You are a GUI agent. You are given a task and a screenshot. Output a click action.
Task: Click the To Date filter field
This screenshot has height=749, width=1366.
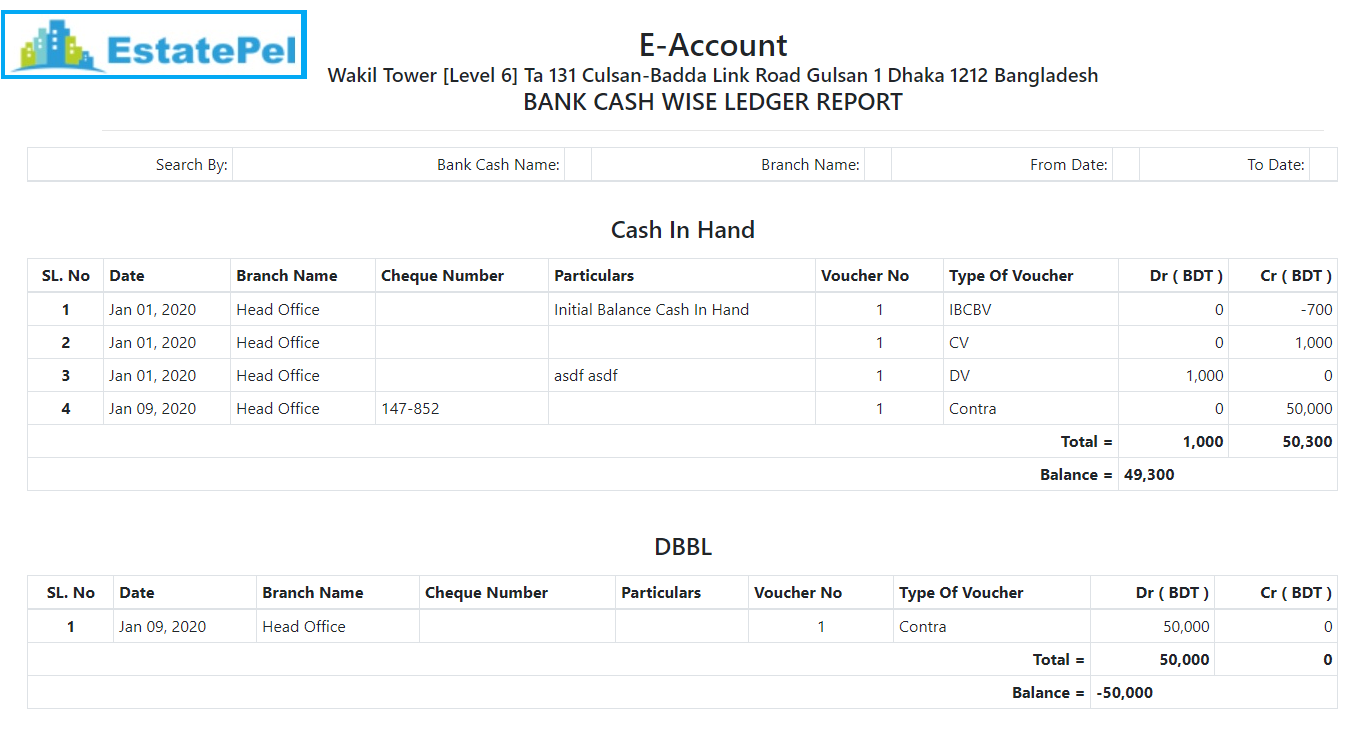coord(1322,165)
